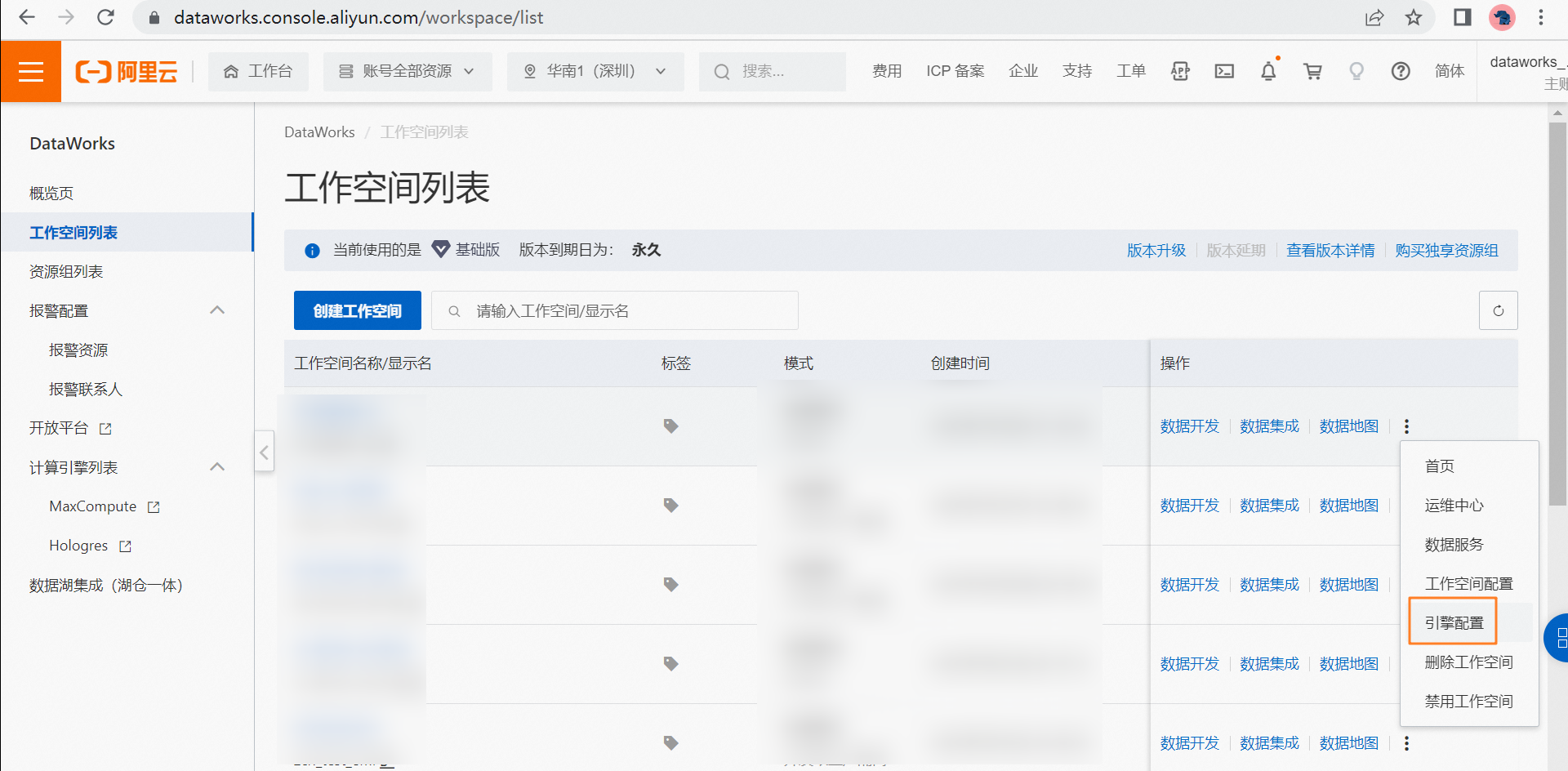Click the 版本升级 link

point(1156,251)
